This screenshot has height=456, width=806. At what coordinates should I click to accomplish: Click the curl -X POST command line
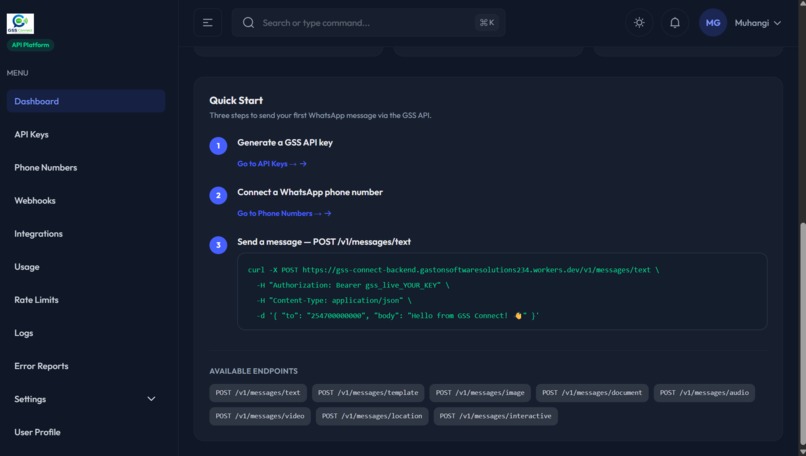(x=453, y=270)
